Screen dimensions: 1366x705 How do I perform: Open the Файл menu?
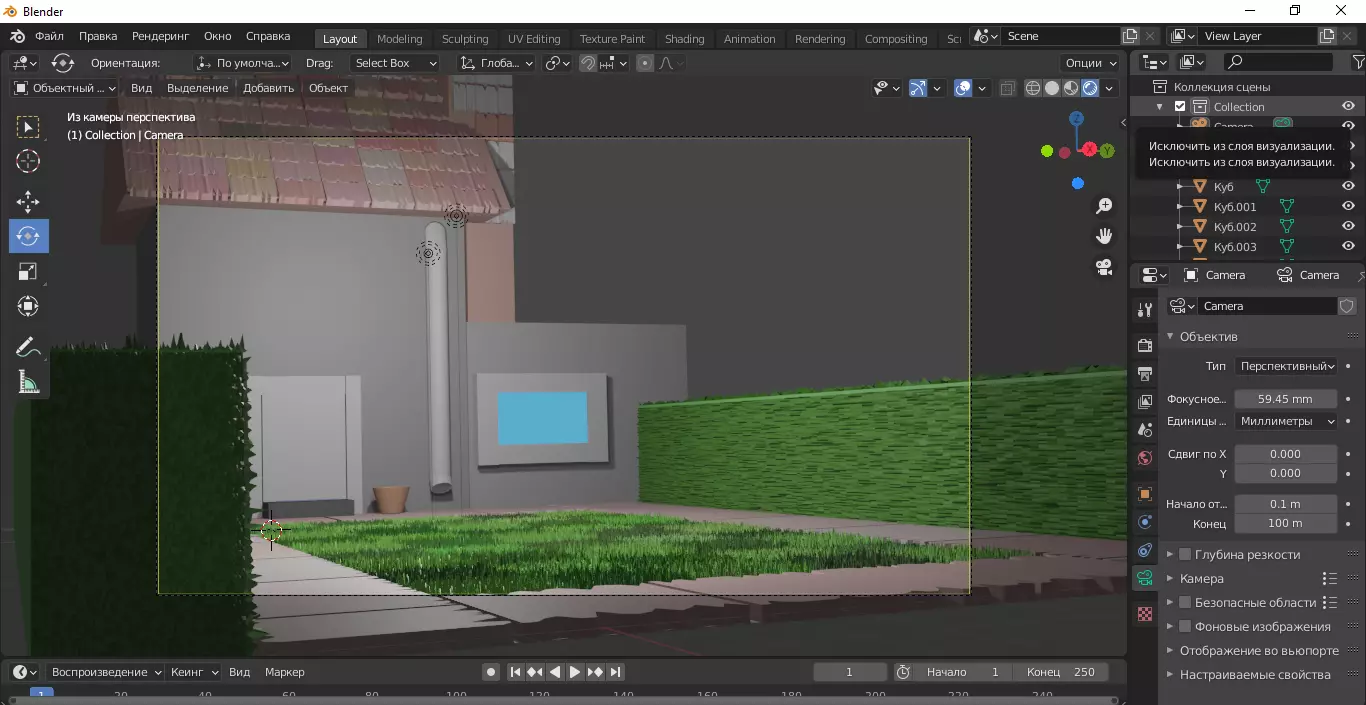(x=49, y=36)
